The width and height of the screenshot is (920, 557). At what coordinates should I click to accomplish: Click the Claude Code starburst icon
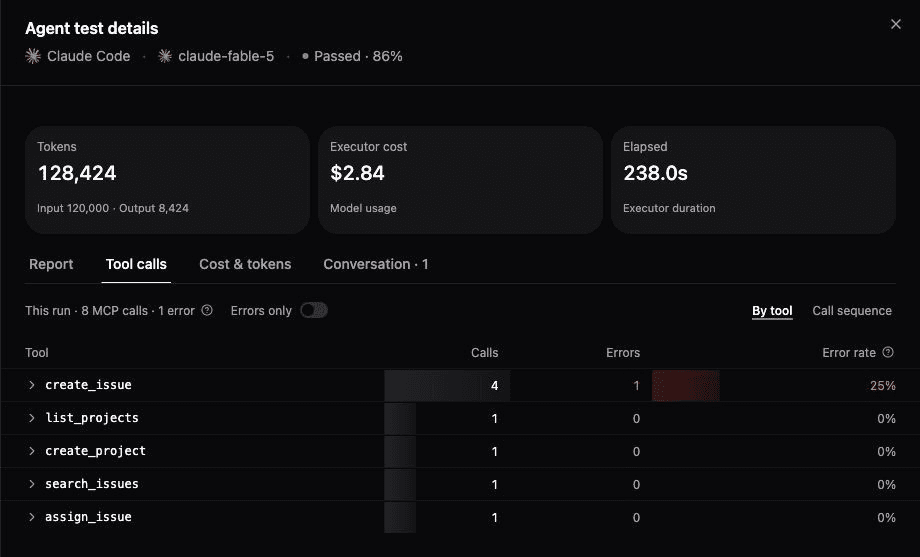coord(33,56)
